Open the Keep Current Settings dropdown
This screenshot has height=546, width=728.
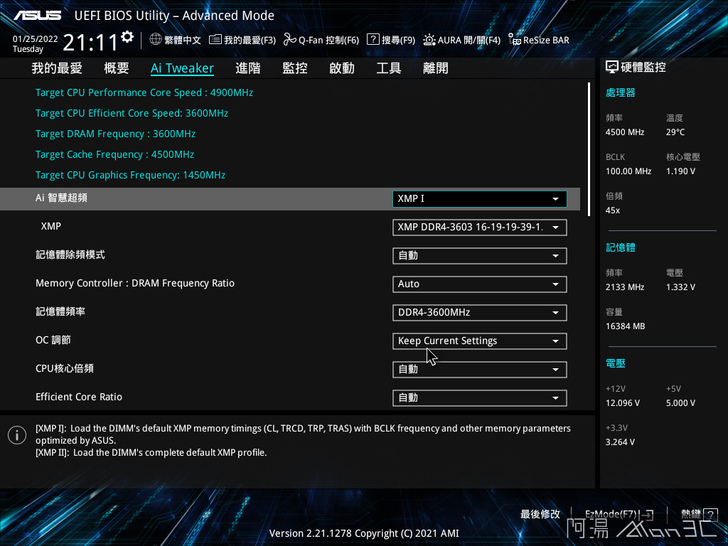point(479,341)
